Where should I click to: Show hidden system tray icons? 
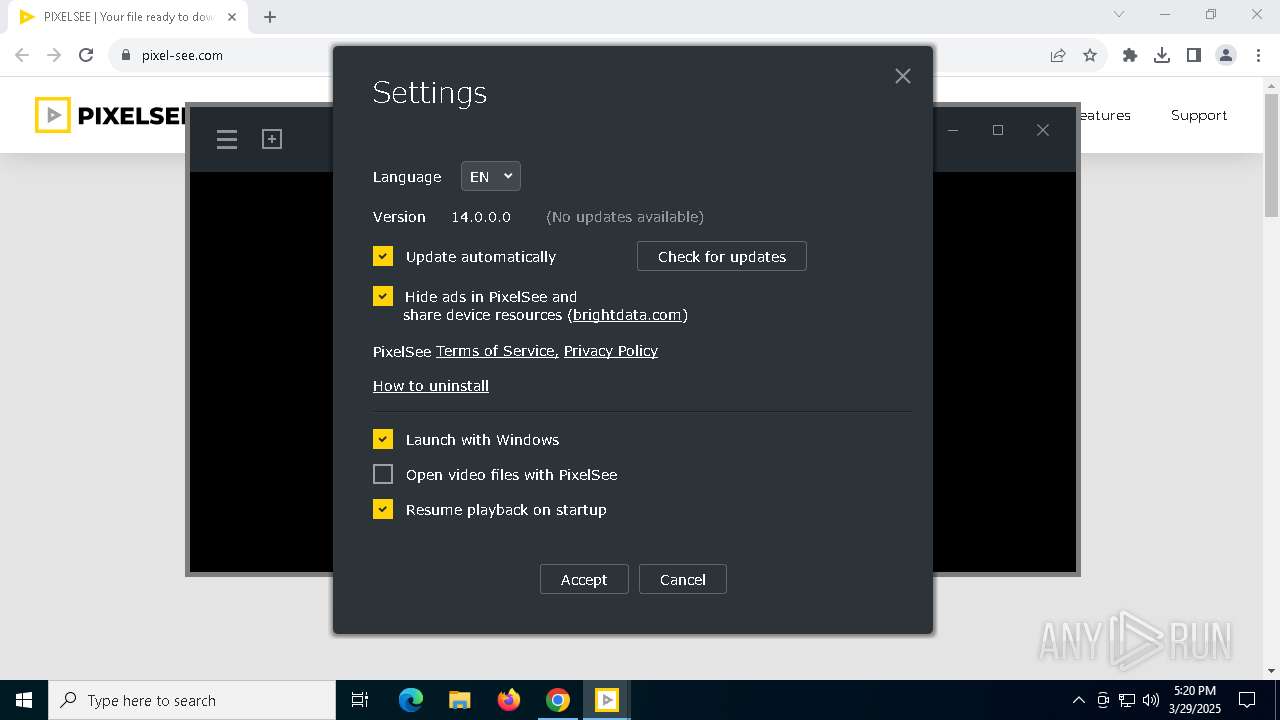pos(1078,700)
